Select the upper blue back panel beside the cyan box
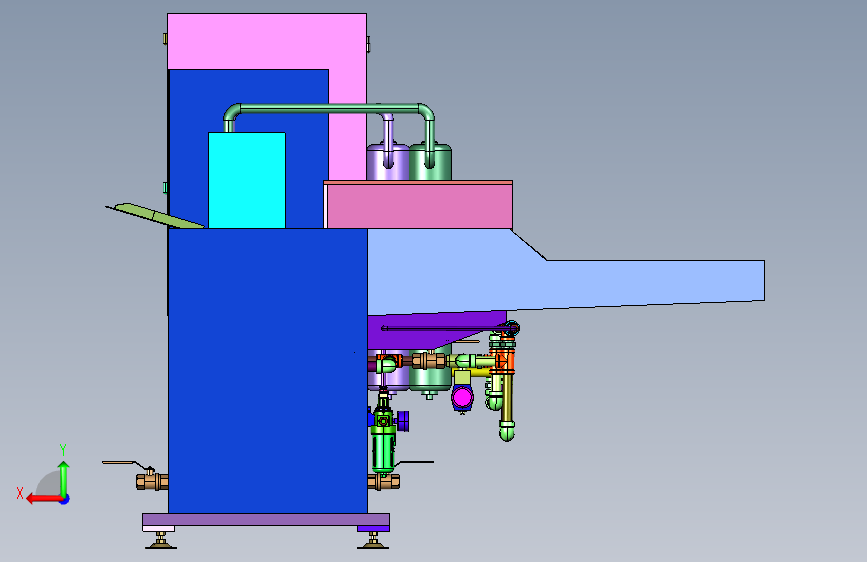 pyautogui.click(x=249, y=100)
